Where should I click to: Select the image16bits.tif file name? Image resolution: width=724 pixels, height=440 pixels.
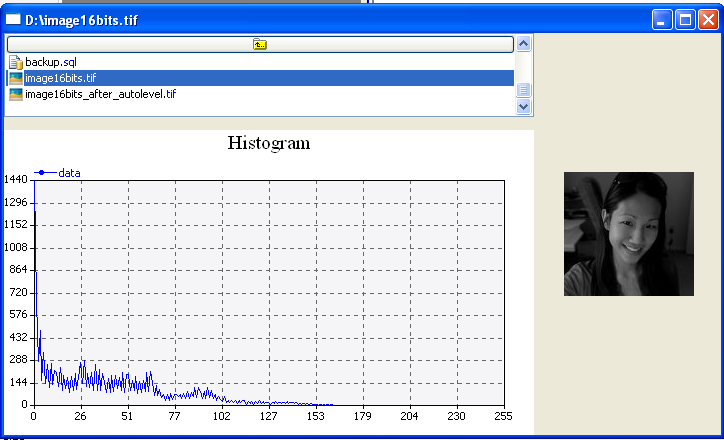coord(61,78)
